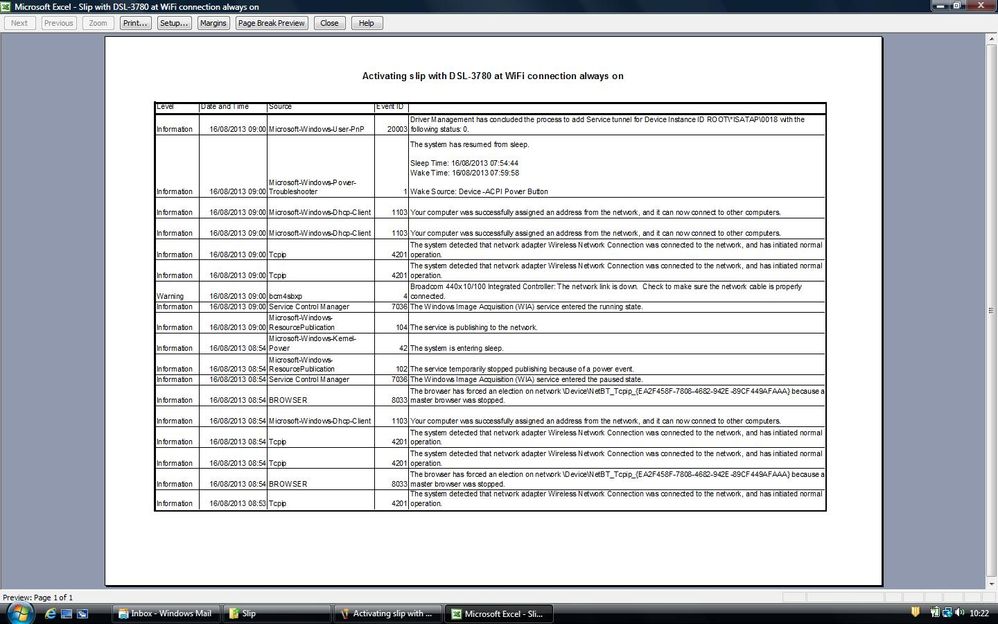
Task: Click the Excel icon in the title bar
Action: tap(6, 6)
